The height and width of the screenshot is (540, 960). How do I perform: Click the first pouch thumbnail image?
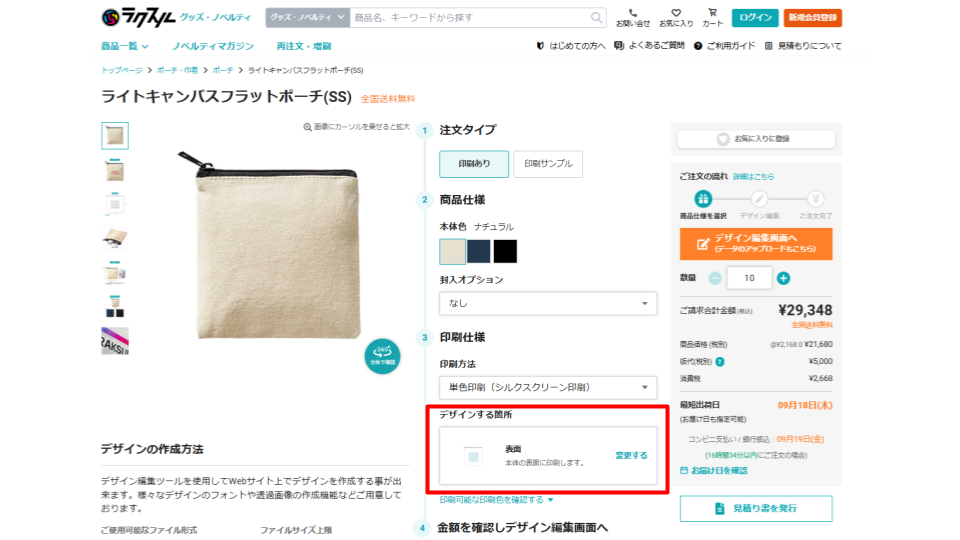tap(115, 135)
